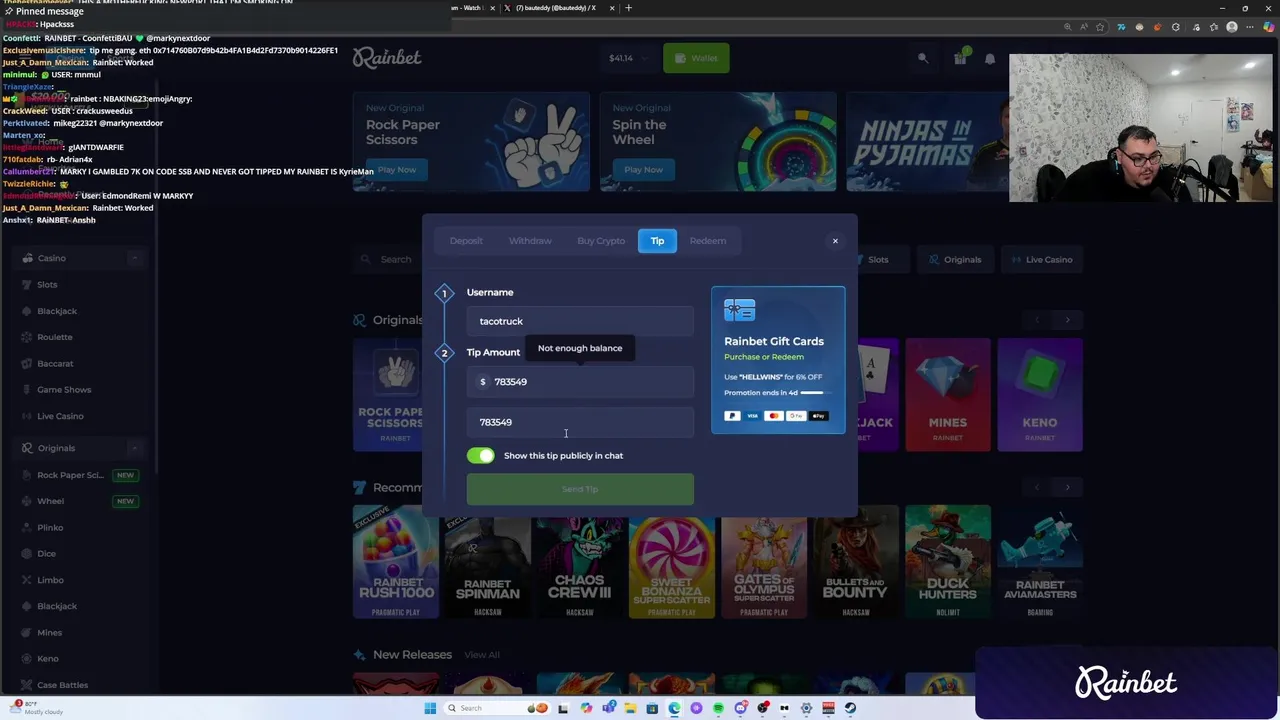Click the Originals carousel next arrow
1280x720 pixels.
click(x=1067, y=320)
